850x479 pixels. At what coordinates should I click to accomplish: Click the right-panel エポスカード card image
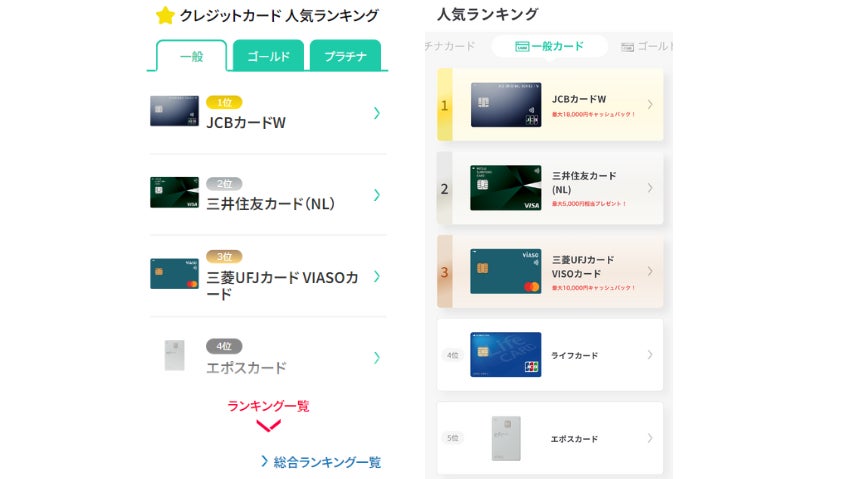tap(505, 438)
